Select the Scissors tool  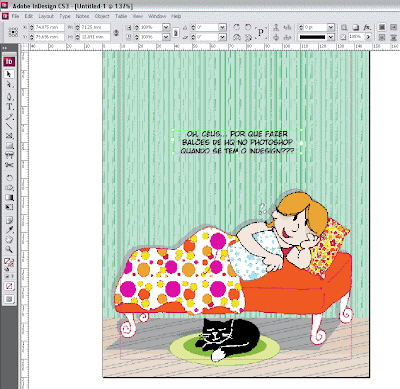pyautogui.click(x=9, y=165)
